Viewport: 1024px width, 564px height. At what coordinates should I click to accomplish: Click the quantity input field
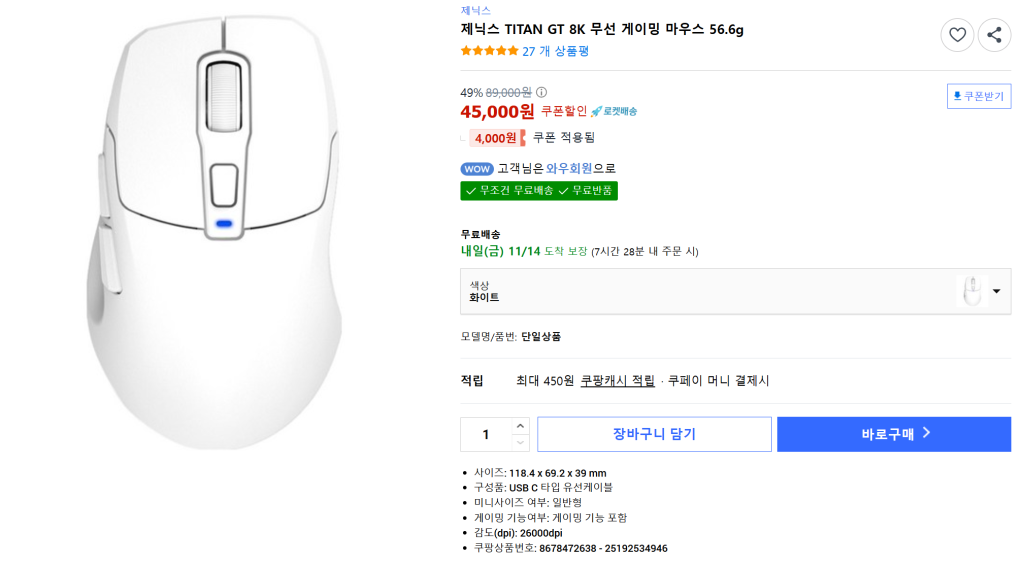tap(486, 435)
